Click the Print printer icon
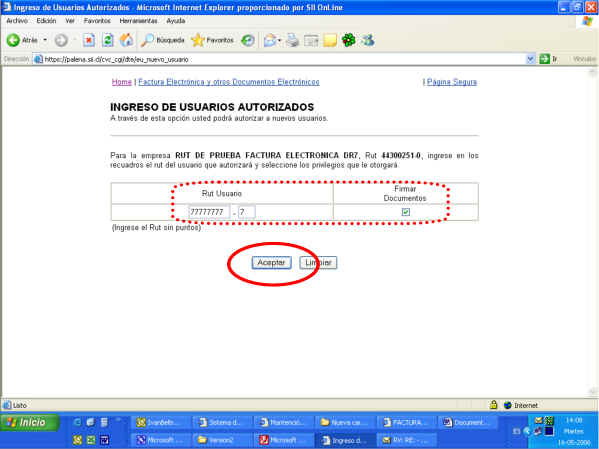The width and height of the screenshot is (599, 449). (x=292, y=40)
